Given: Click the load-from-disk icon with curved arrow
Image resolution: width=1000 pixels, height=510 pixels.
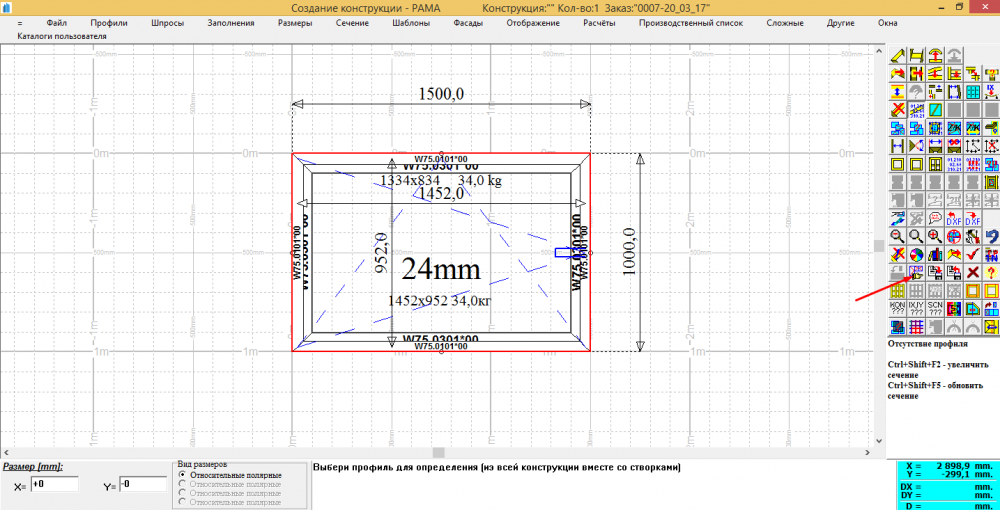Looking at the screenshot, I should tap(954, 273).
